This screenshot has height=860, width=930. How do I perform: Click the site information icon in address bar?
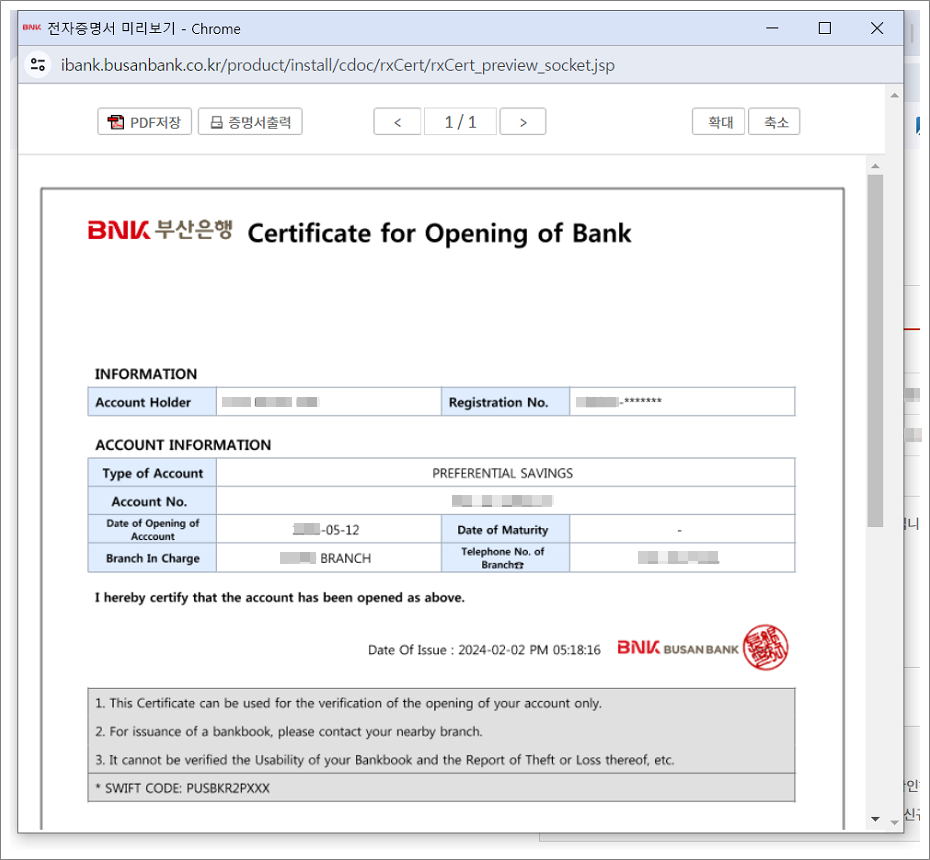click(x=38, y=64)
